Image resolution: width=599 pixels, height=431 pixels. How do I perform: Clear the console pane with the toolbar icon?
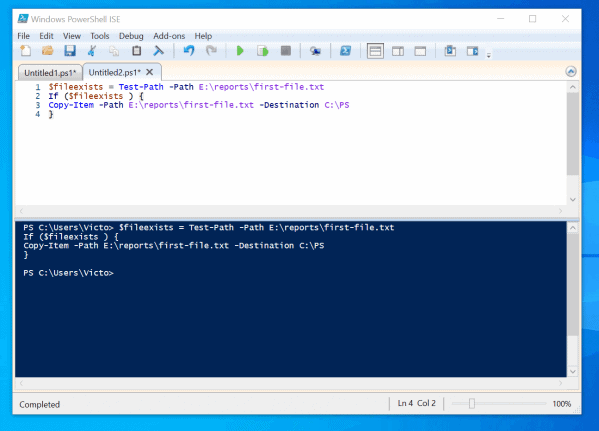pos(158,51)
